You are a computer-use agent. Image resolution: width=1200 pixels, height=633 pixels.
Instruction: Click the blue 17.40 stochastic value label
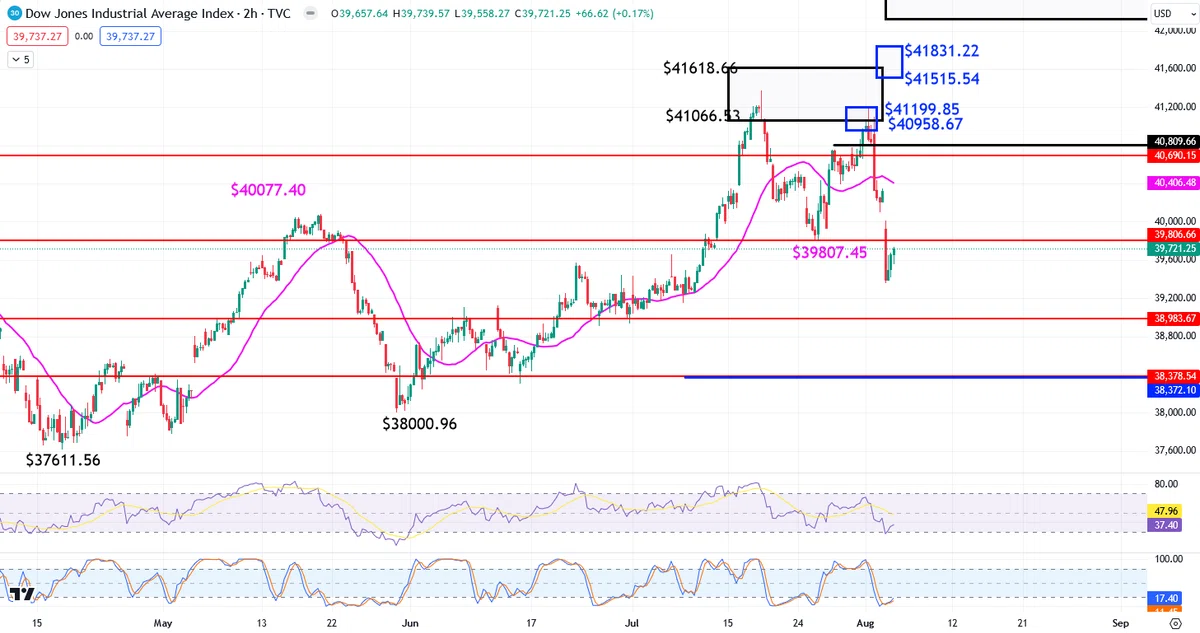tap(1164, 597)
